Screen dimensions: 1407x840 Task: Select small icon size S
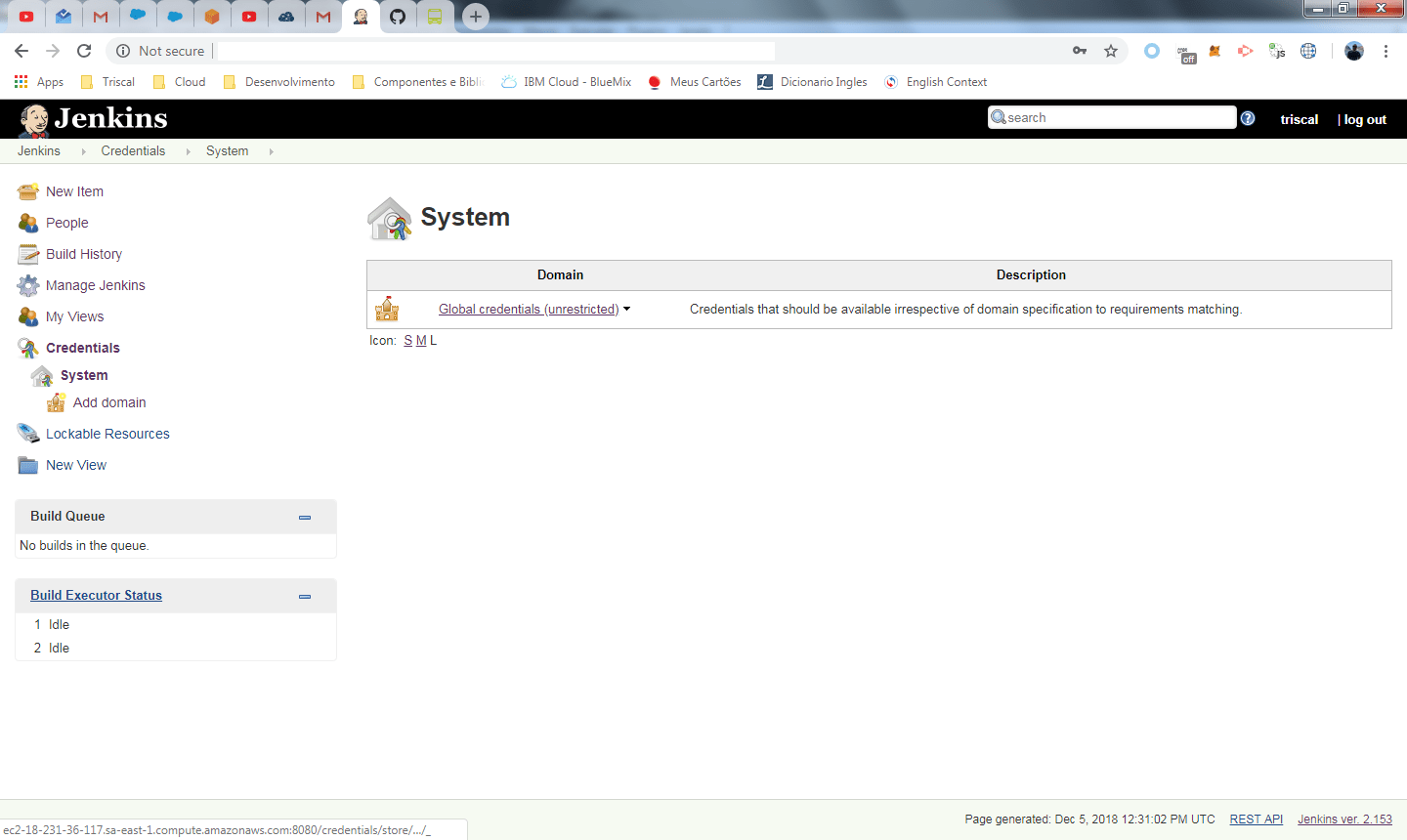pyautogui.click(x=408, y=340)
